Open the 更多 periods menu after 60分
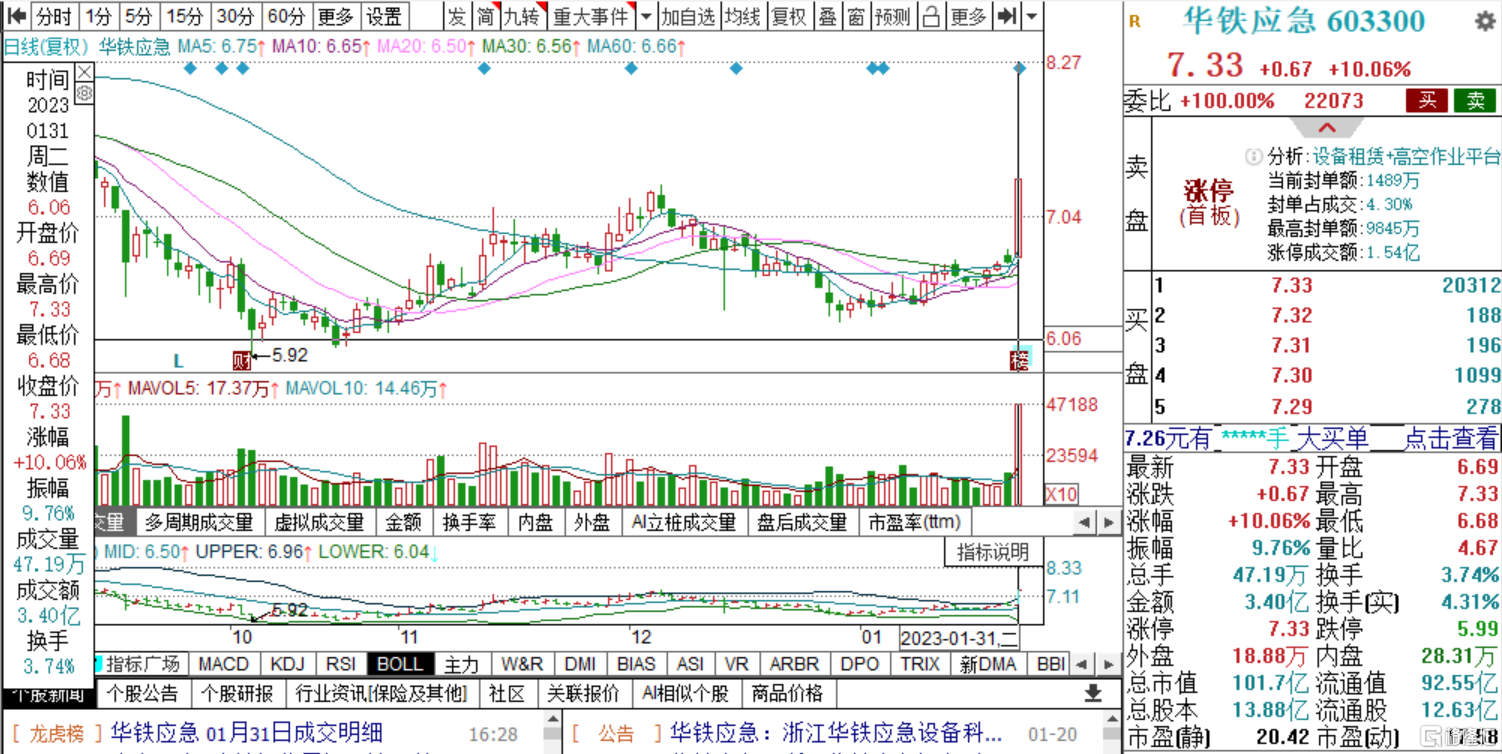Screen dimensions: 1502x754 click(336, 16)
